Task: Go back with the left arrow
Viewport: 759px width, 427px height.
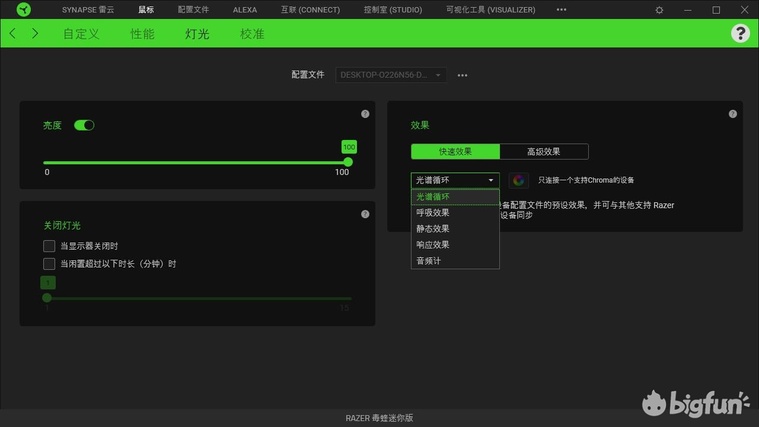Action: (13, 33)
